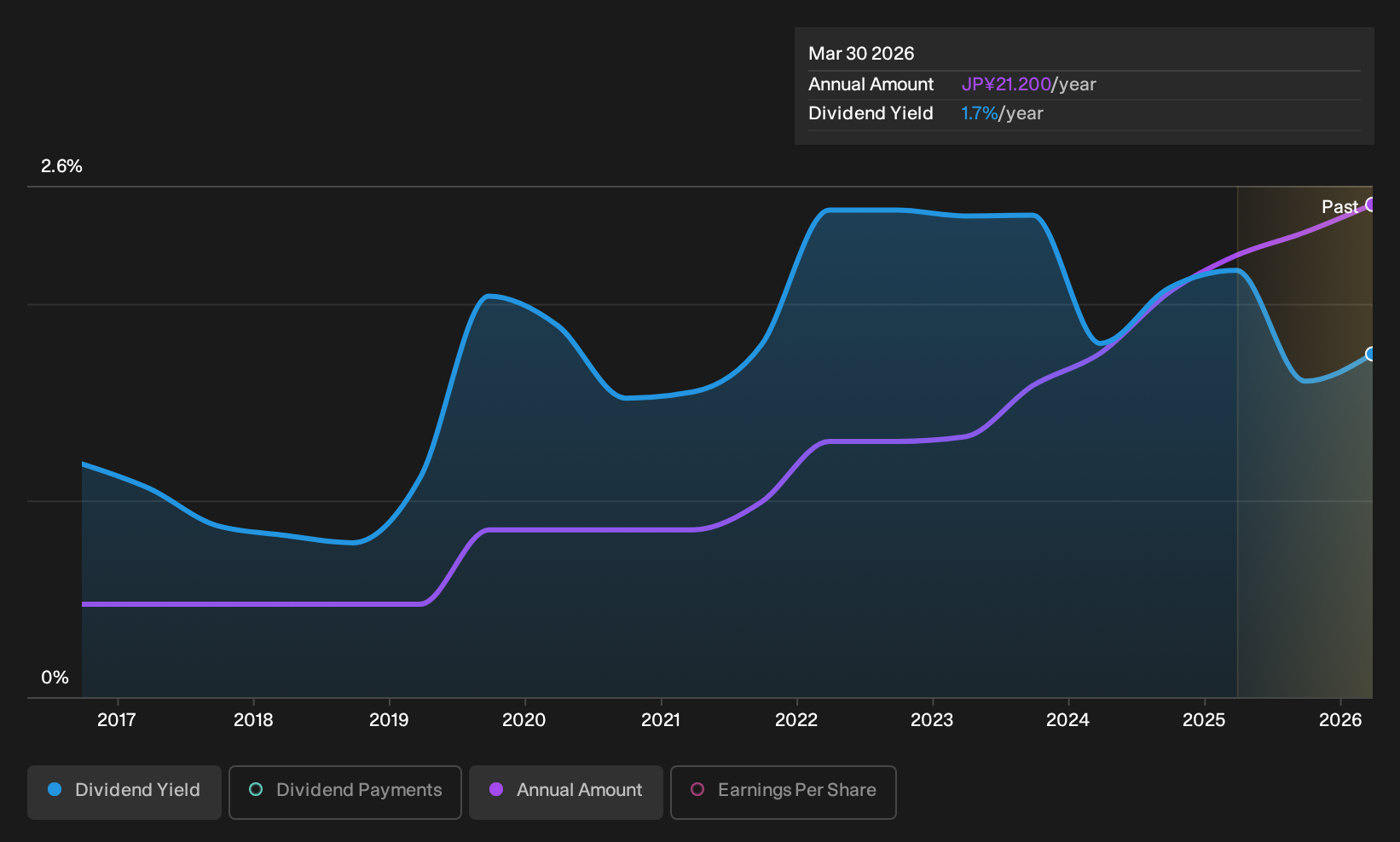
Task: Select the purple Annual Amount endpoint marker
Action: (1370, 205)
